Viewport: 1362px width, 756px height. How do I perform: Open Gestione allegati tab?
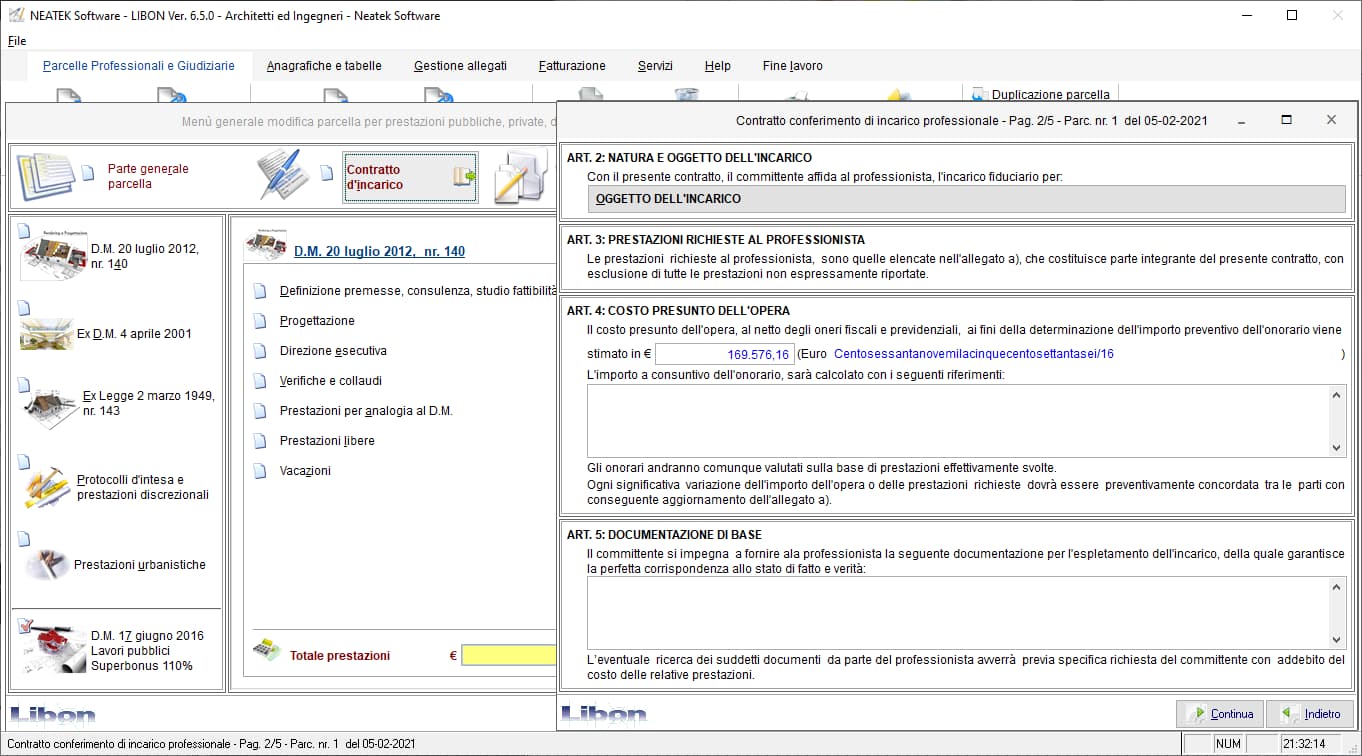(x=460, y=66)
